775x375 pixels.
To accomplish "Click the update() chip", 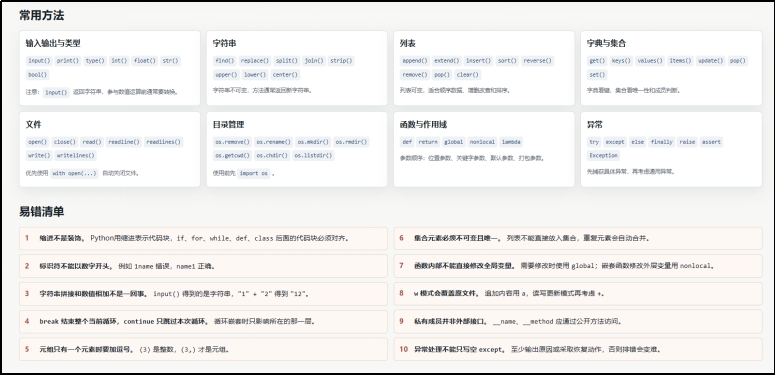I will pos(710,61).
